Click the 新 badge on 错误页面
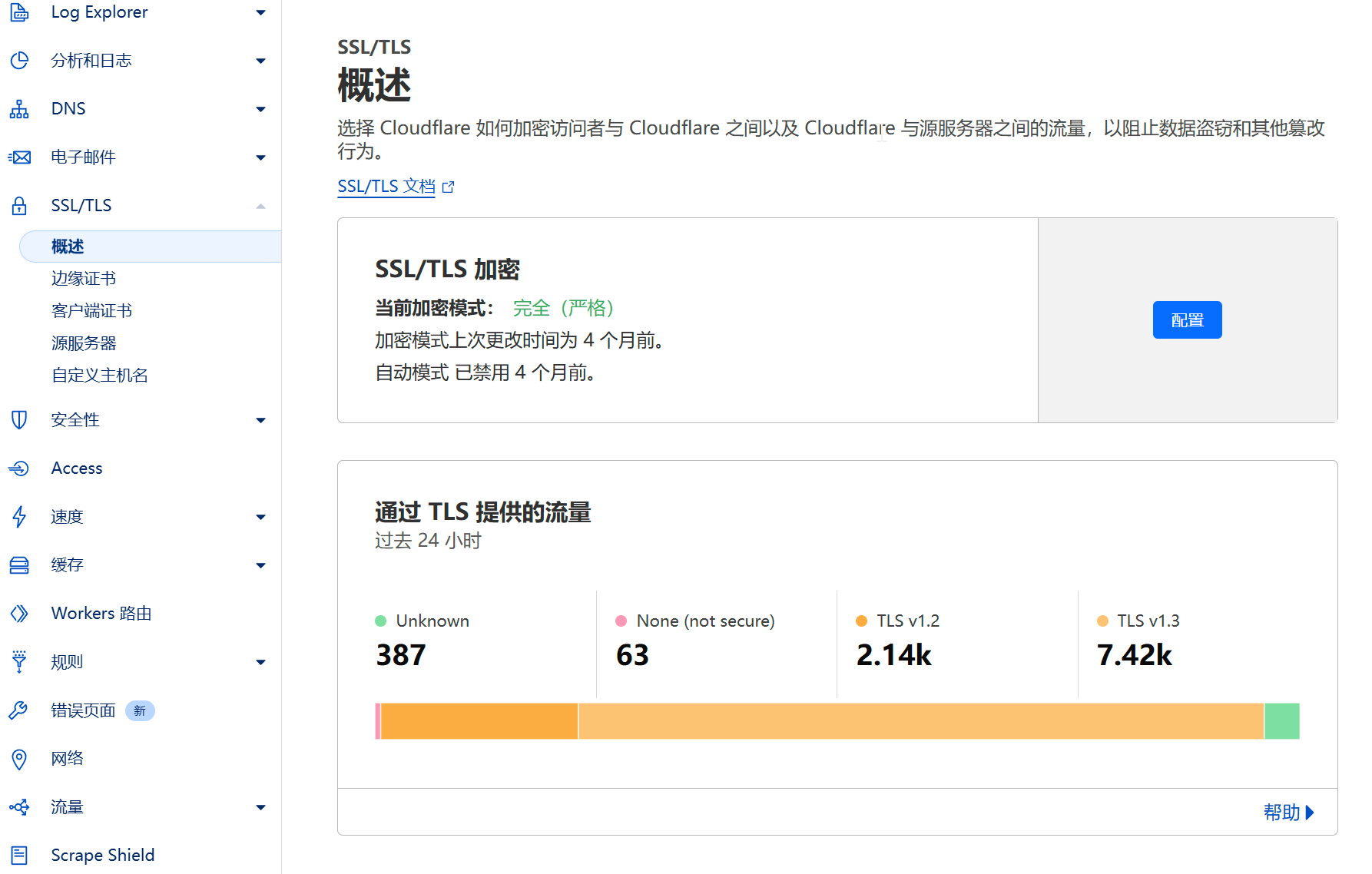 [140, 711]
